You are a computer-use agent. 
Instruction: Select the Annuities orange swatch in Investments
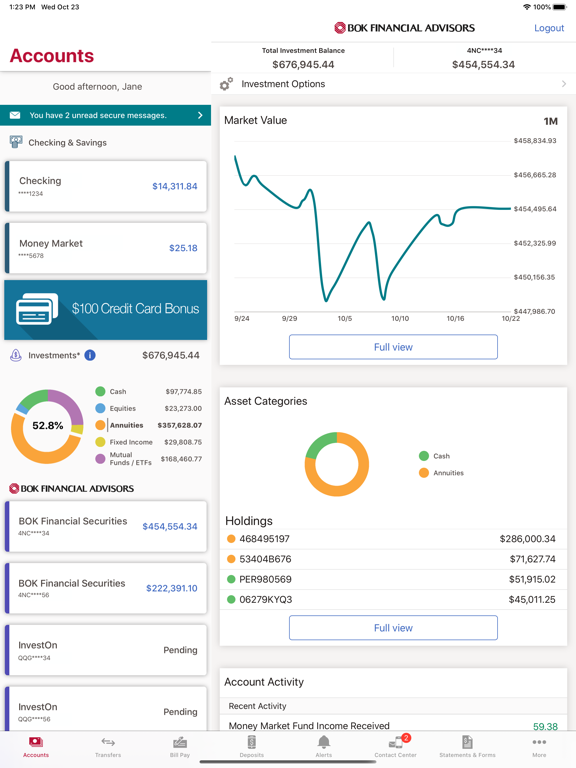pyautogui.click(x=100, y=425)
